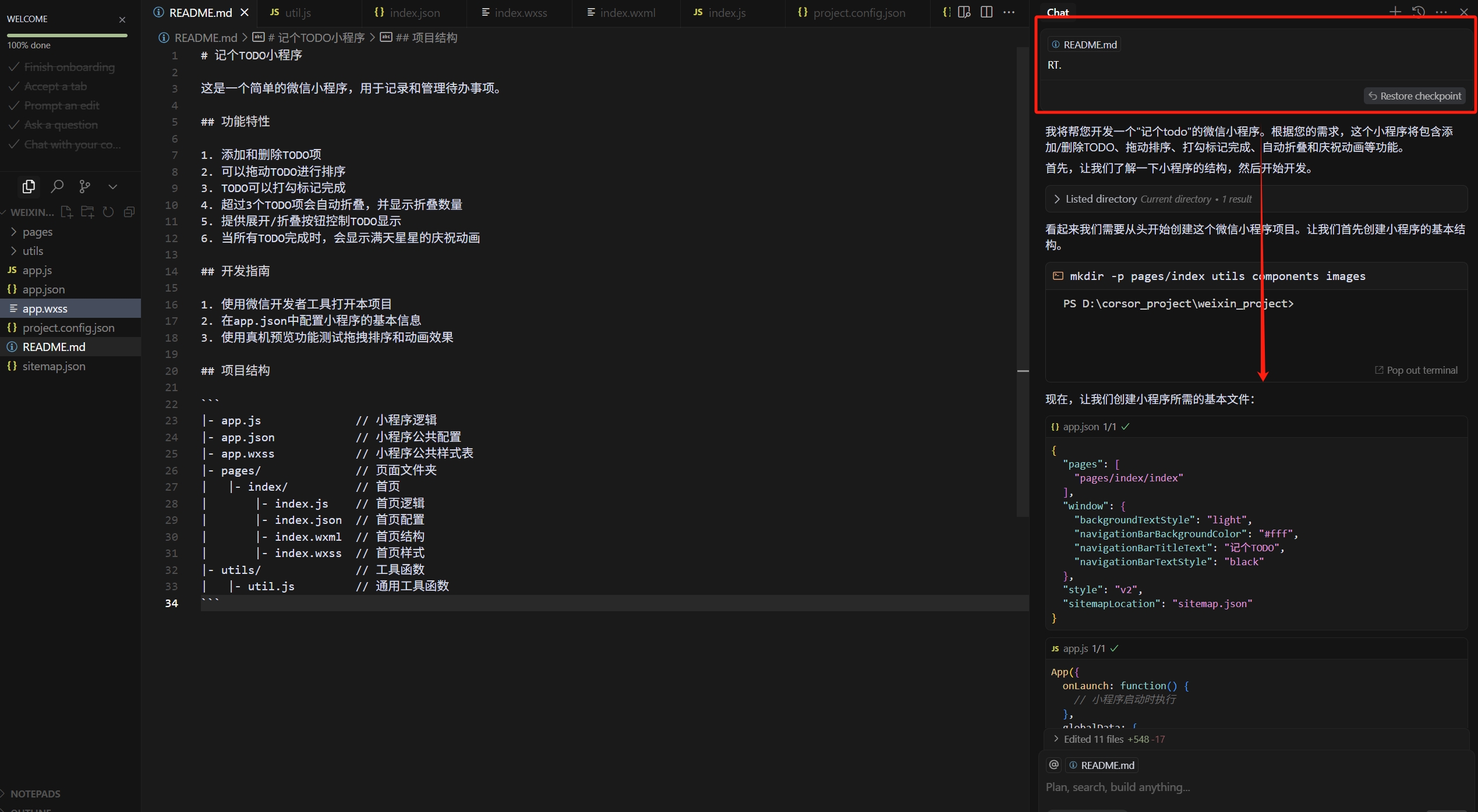
Task: Click the app.wxss file icon in explorer
Action: click(13, 309)
